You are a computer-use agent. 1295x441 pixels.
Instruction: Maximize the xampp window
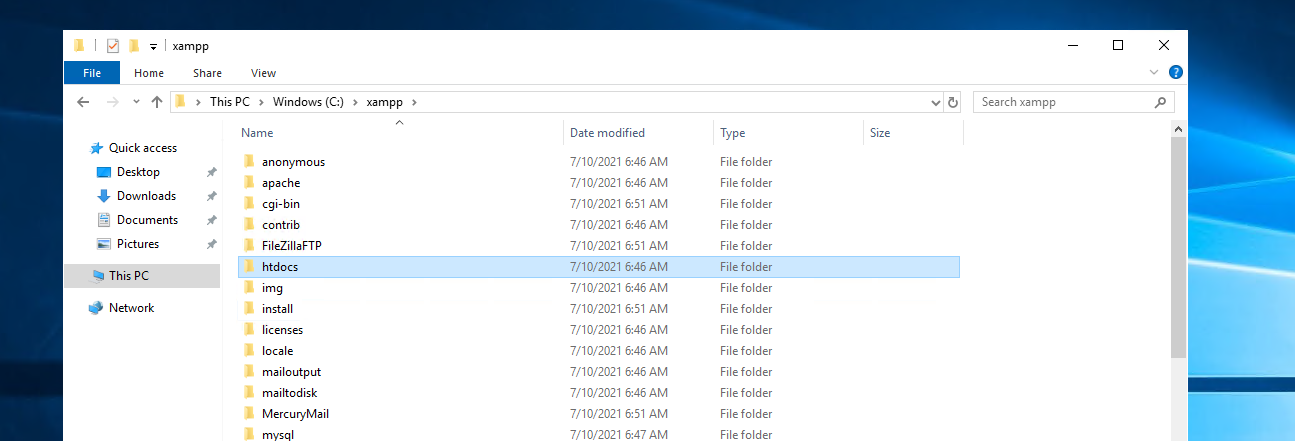(1118, 45)
